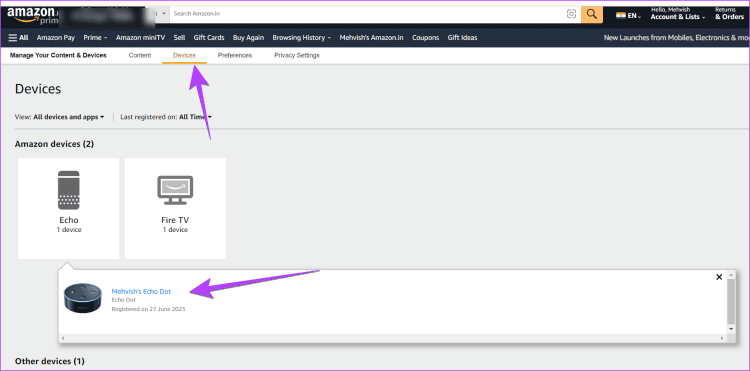Click Registered on 27 June 2023 text
This screenshot has height=371, width=750.
point(148,309)
